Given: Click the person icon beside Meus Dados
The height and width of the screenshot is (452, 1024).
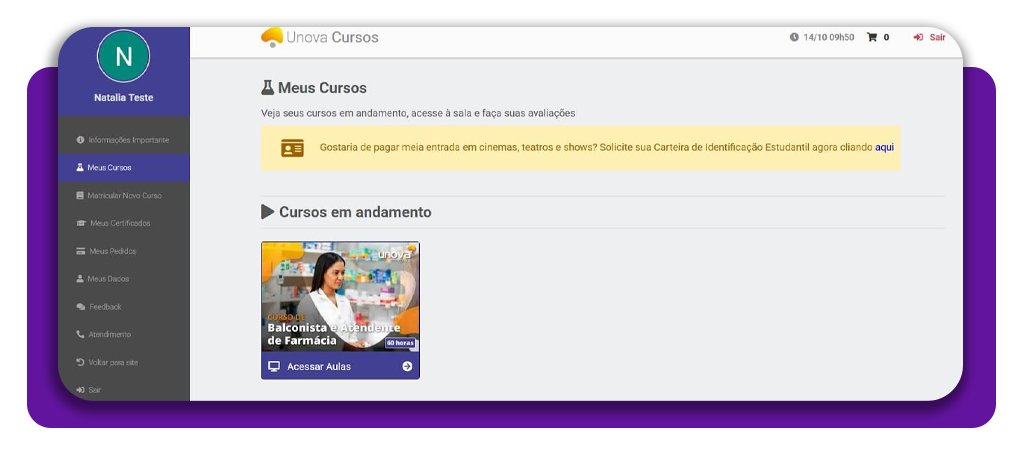Looking at the screenshot, I should (80, 279).
